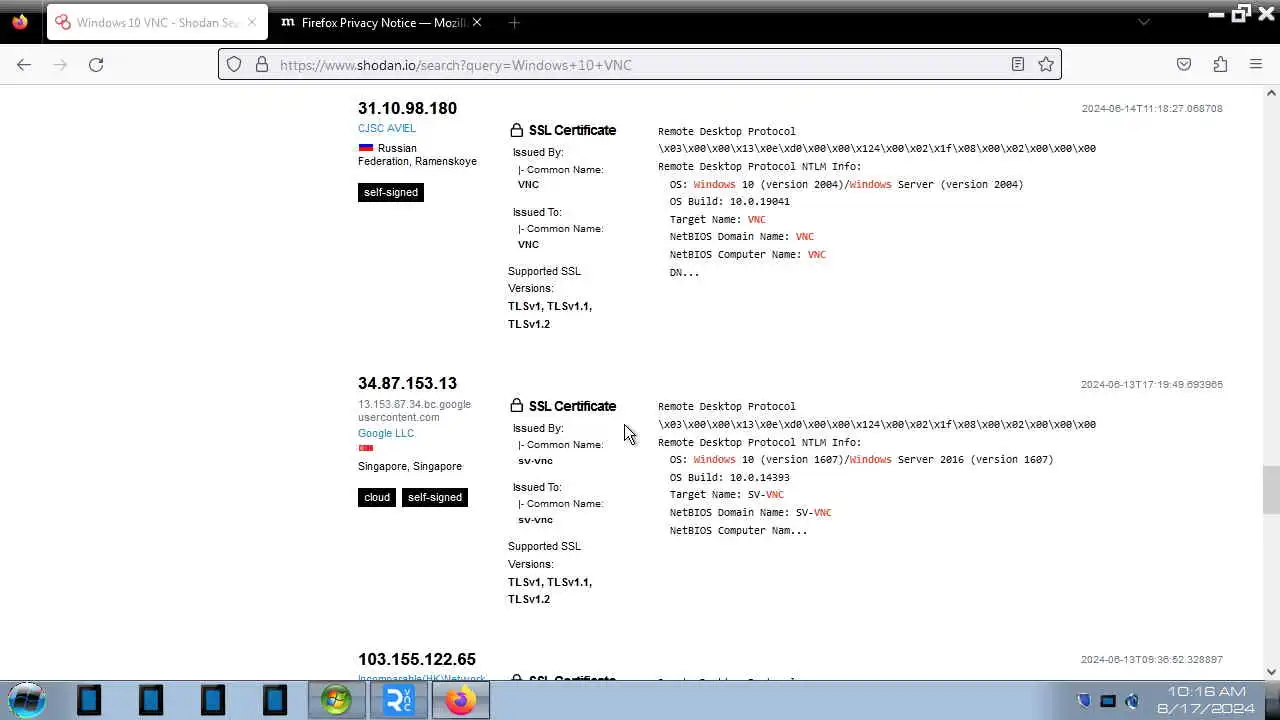Click Target Name: SV-VNC text
The height and width of the screenshot is (720, 1280).
coord(727,494)
